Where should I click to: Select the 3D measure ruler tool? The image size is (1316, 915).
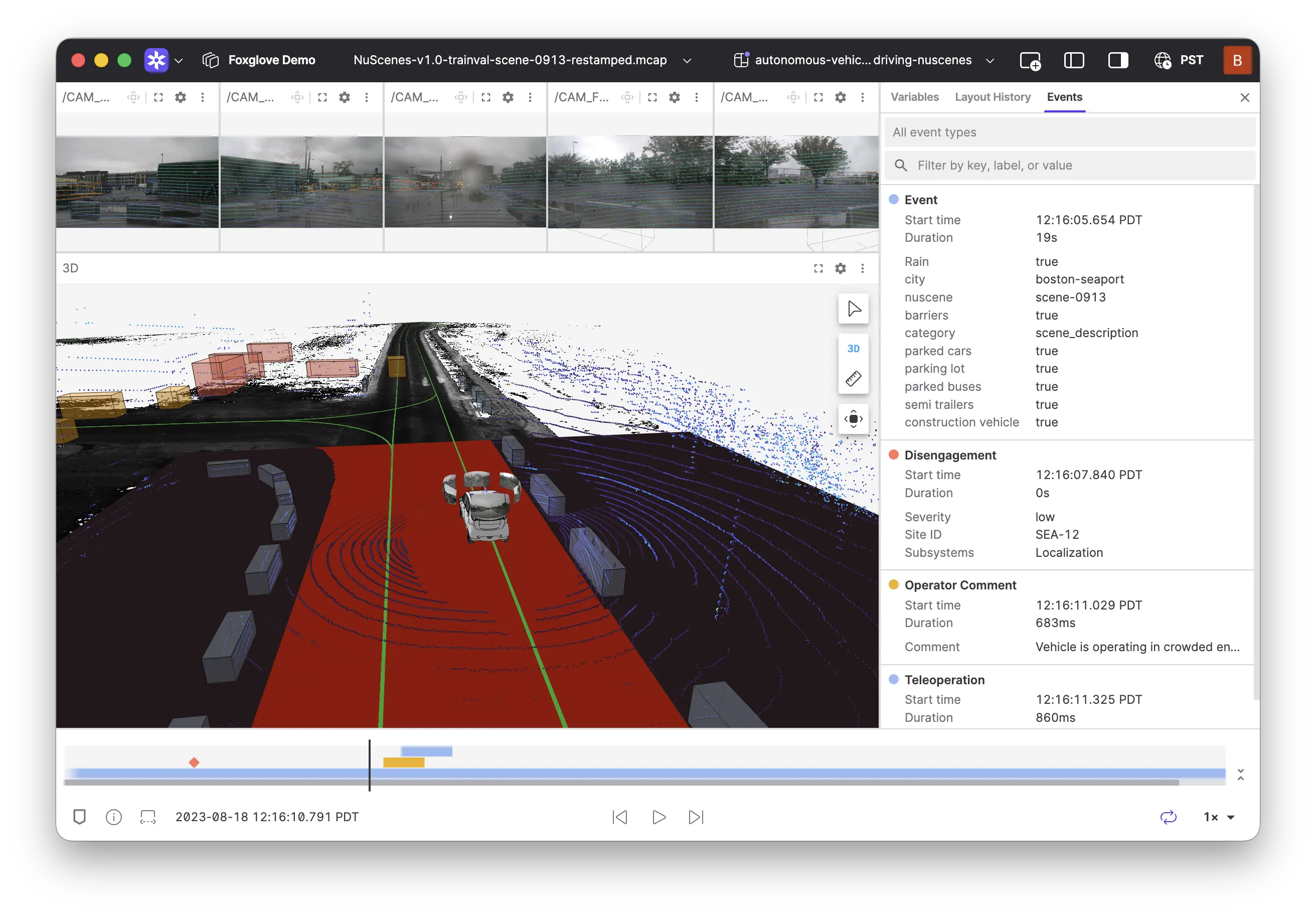pyautogui.click(x=853, y=379)
